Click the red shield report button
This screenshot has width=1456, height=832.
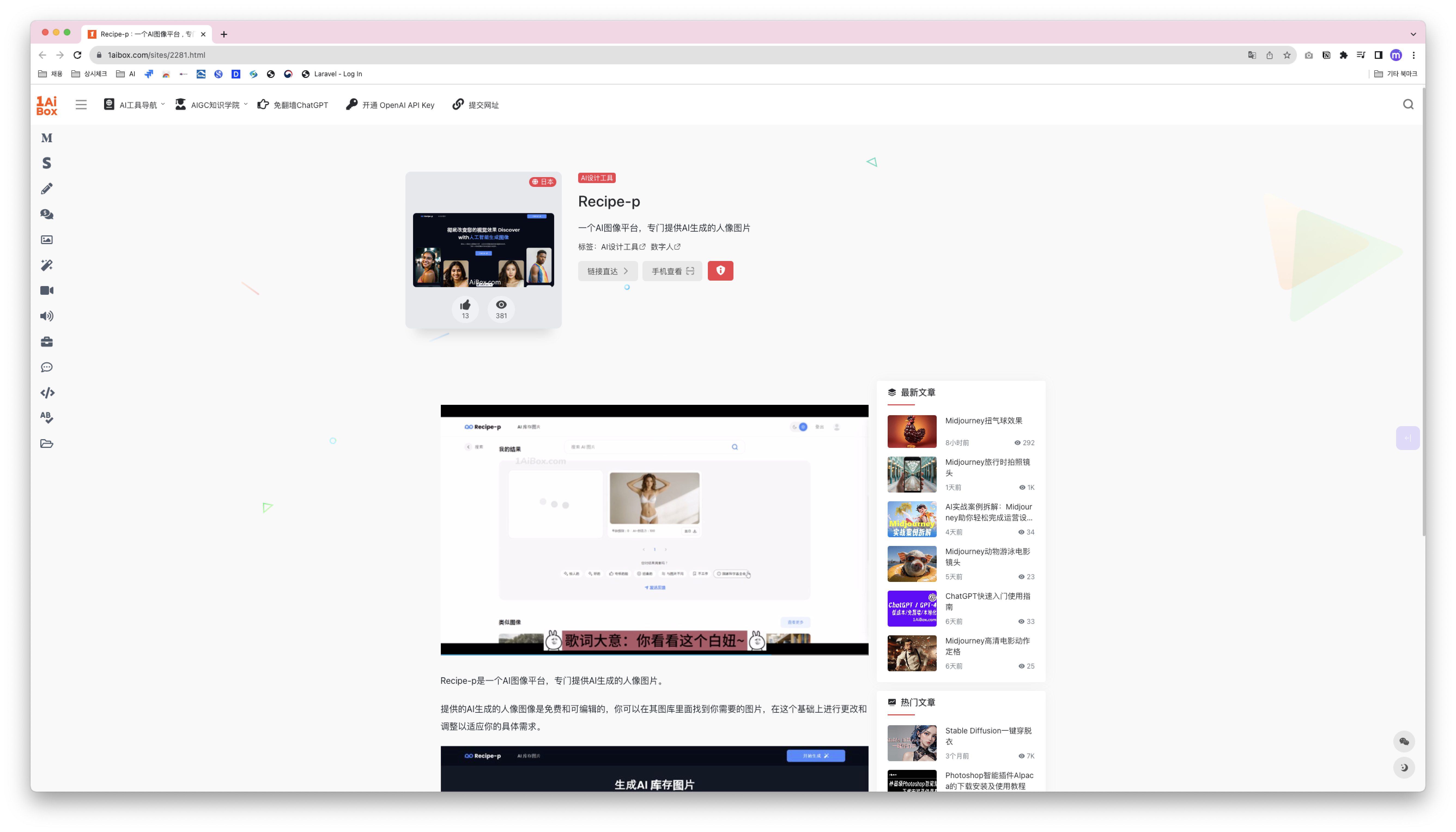720,271
